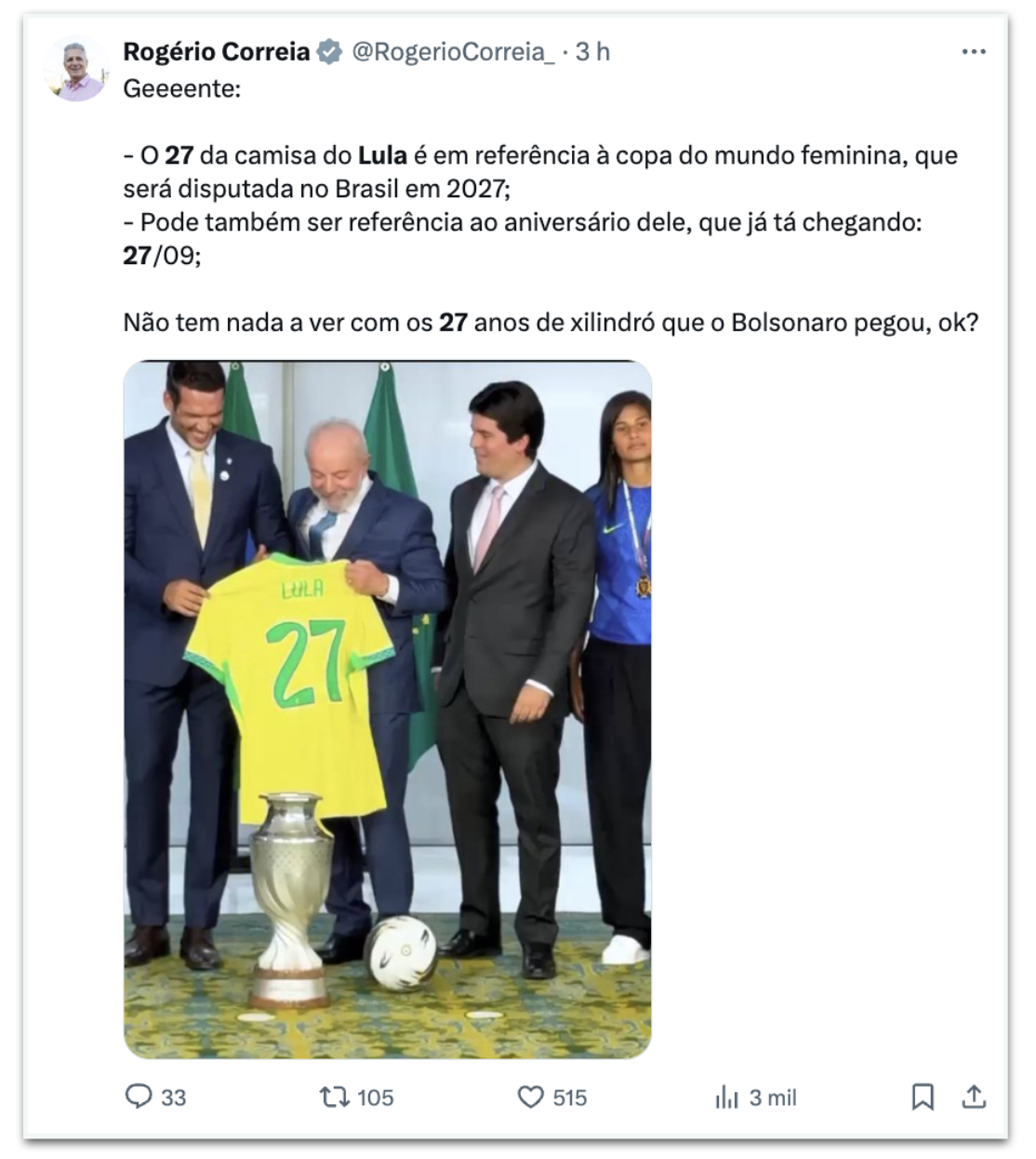The image size is (1036, 1159).
Task: Click the 3 mil views count
Action: pos(773,1098)
